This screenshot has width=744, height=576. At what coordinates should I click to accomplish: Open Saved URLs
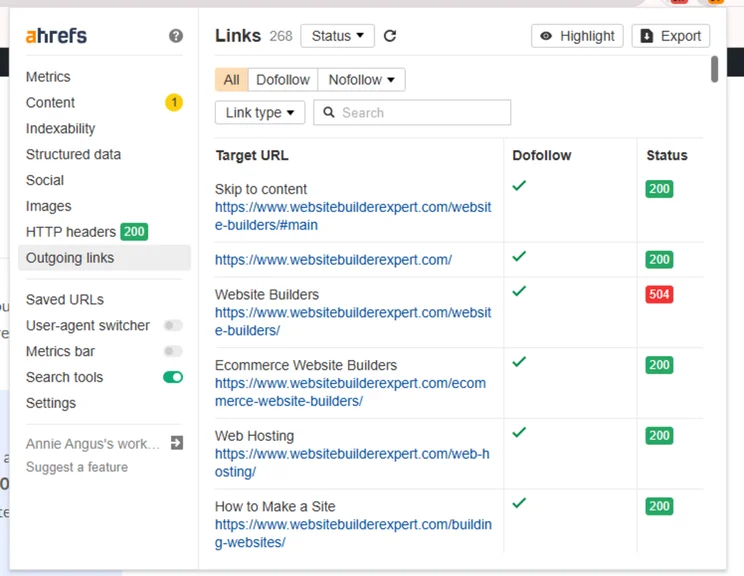[65, 299]
